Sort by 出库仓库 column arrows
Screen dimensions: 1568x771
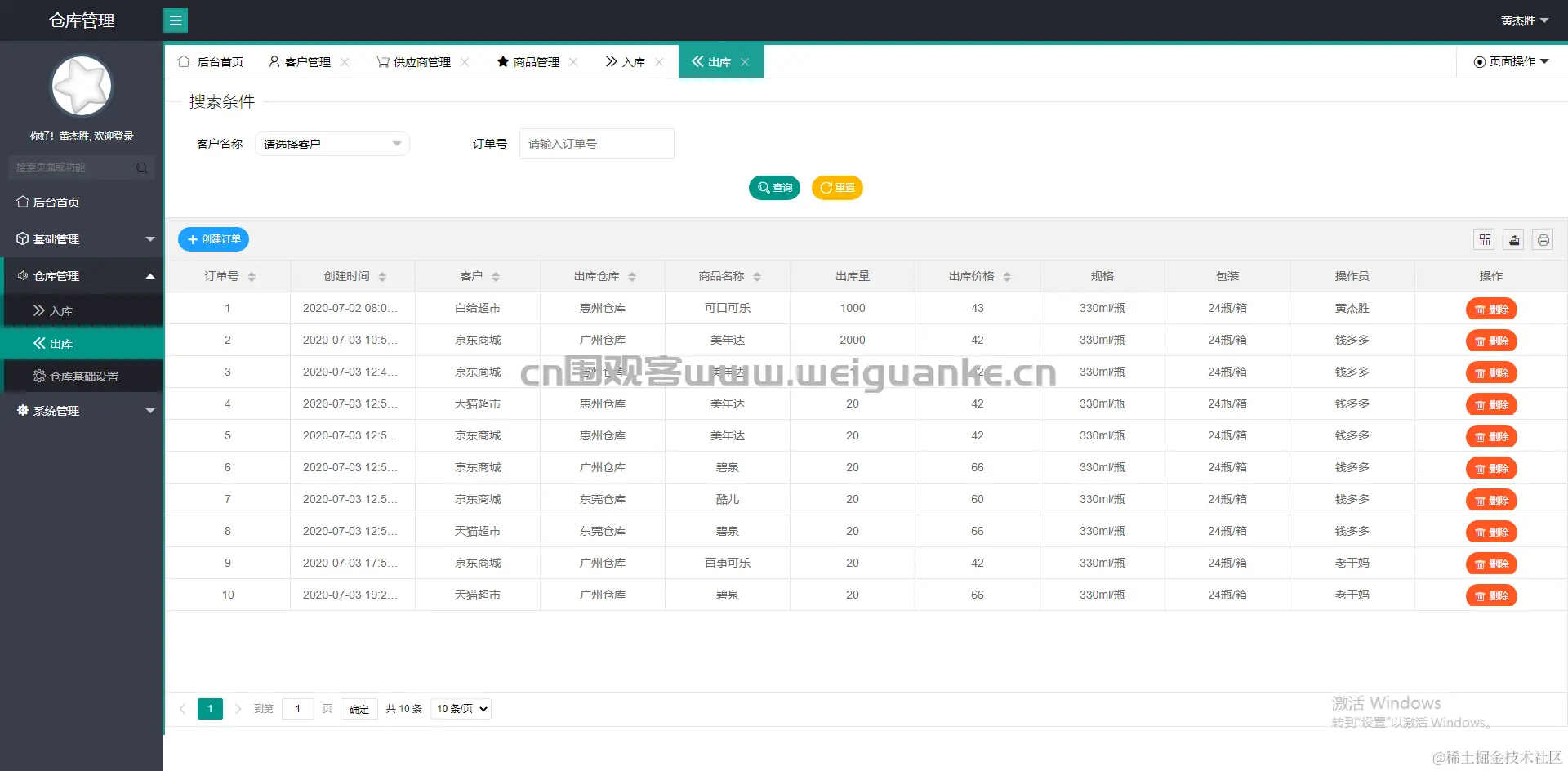coord(632,277)
